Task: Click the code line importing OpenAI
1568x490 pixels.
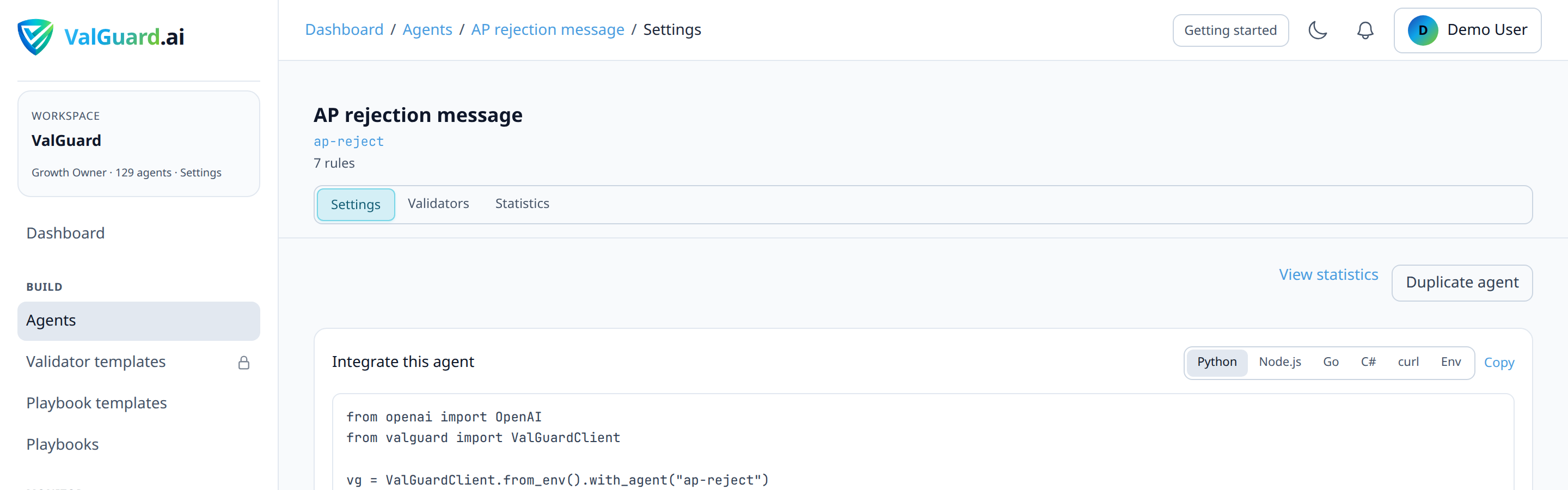Action: coord(444,417)
